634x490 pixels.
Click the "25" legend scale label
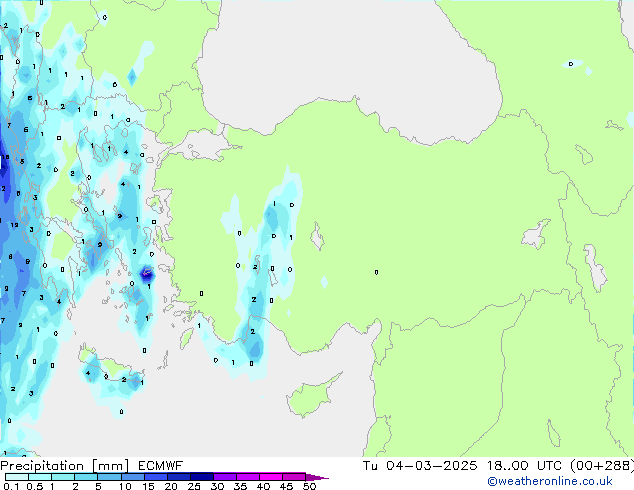(194, 486)
